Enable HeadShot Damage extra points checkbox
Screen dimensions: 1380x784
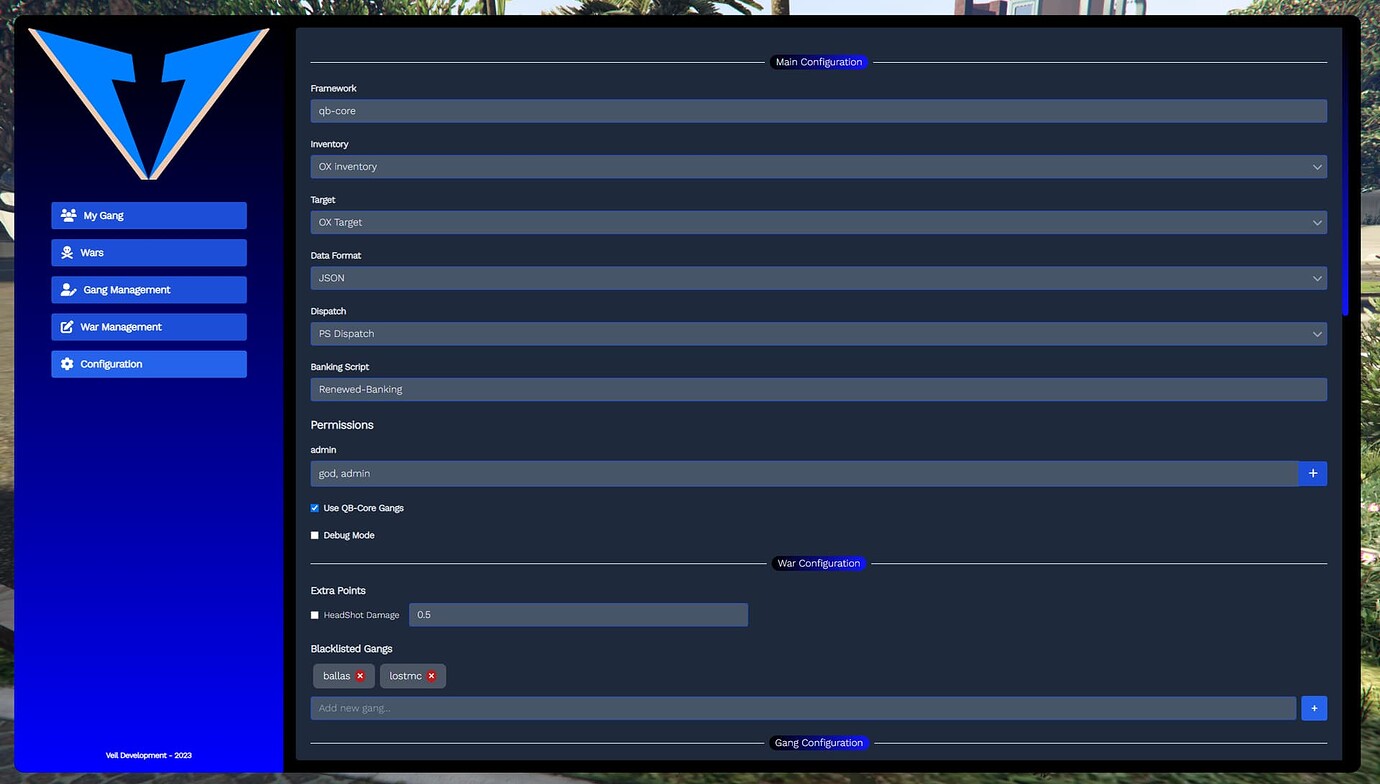pyautogui.click(x=315, y=615)
